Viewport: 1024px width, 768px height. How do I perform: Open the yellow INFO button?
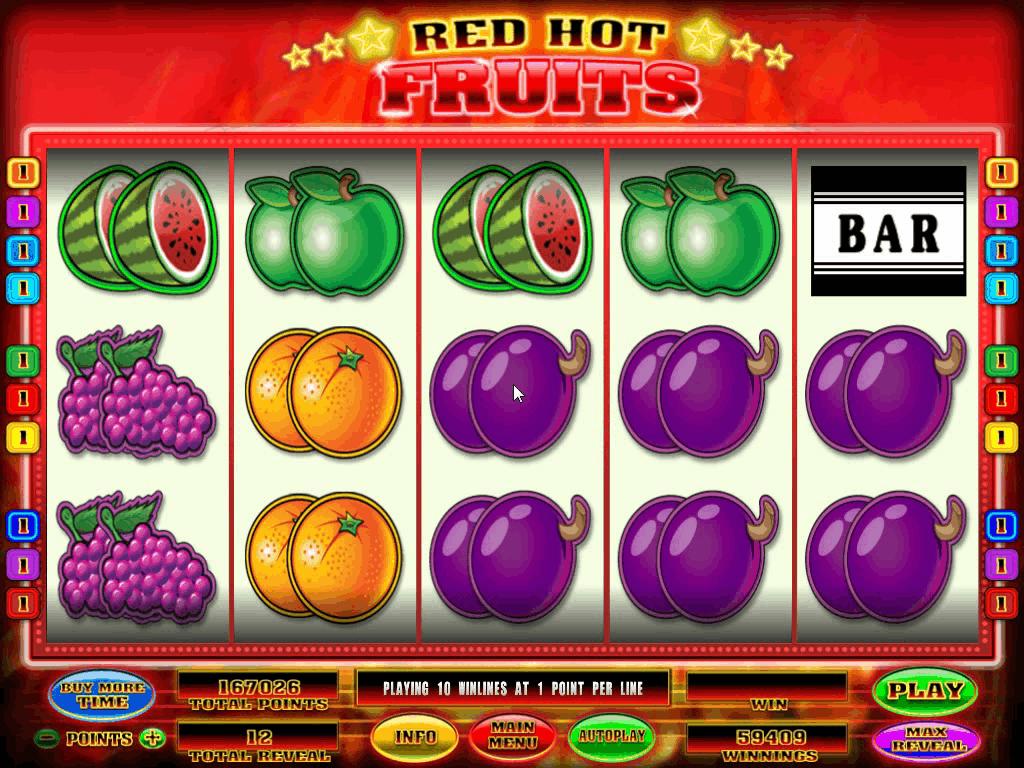(415, 737)
